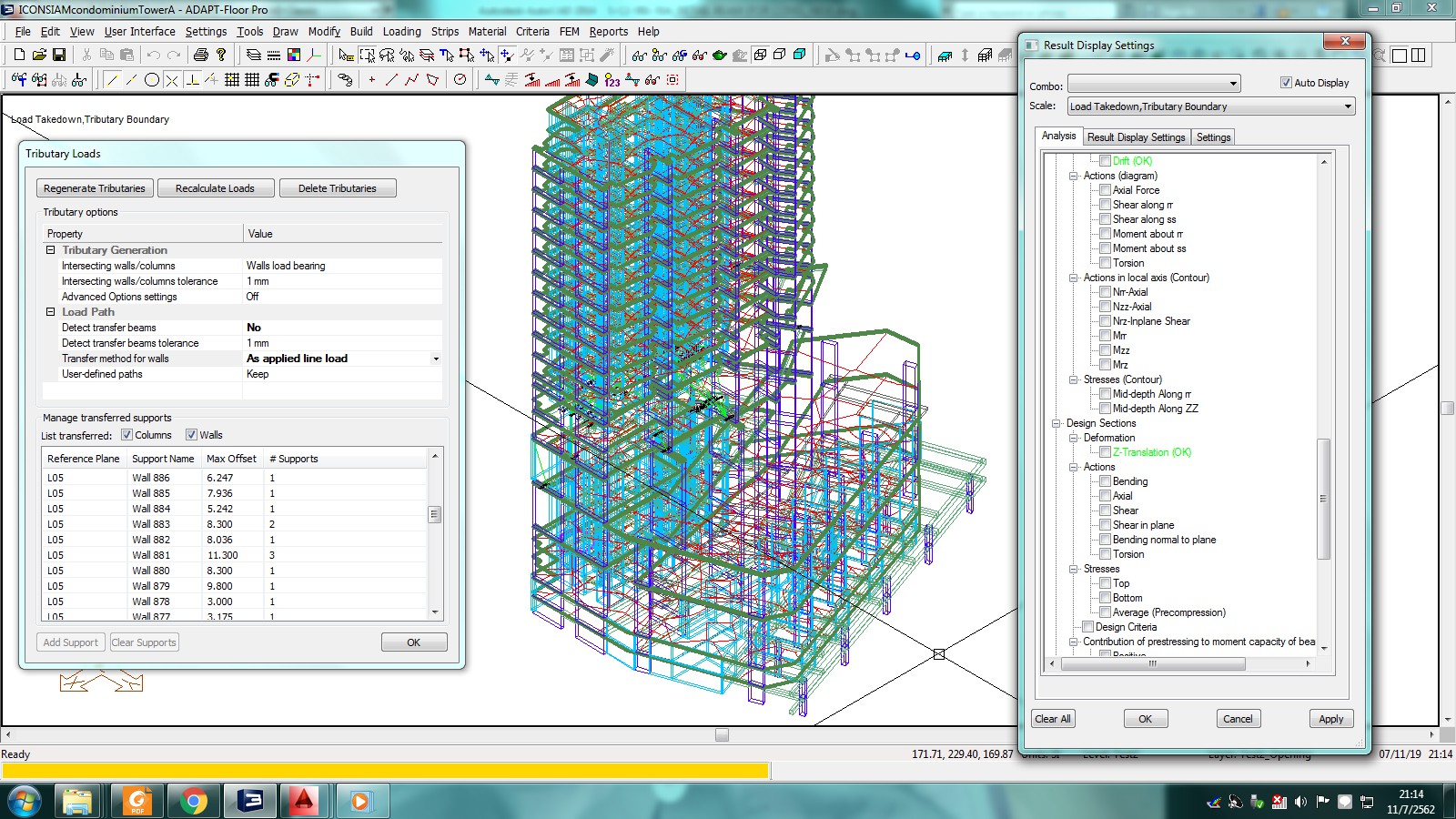Toggle the Auto Display checkbox
1456x819 pixels.
[1286, 83]
